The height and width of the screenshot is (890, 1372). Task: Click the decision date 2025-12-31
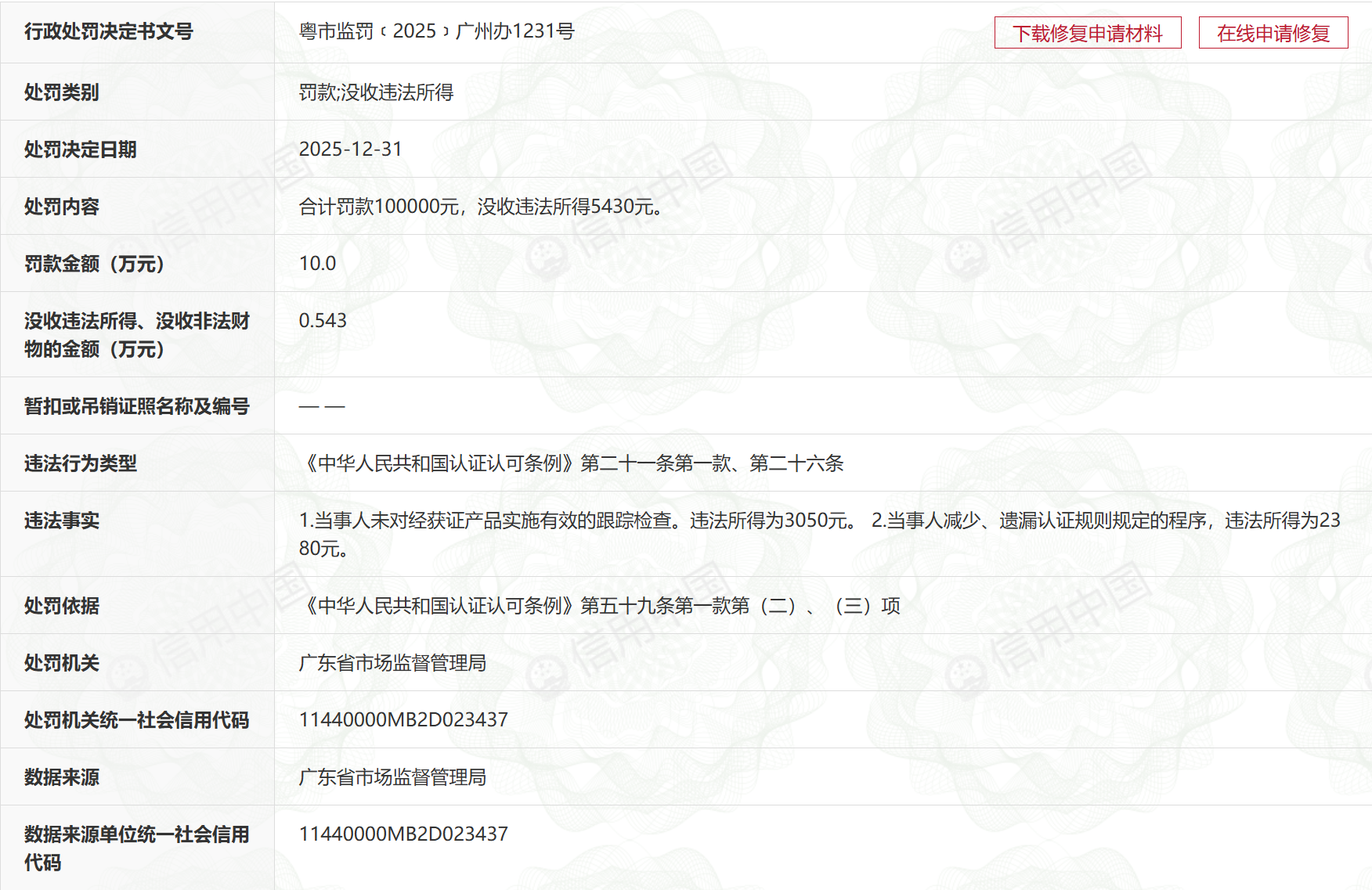[x=350, y=150]
